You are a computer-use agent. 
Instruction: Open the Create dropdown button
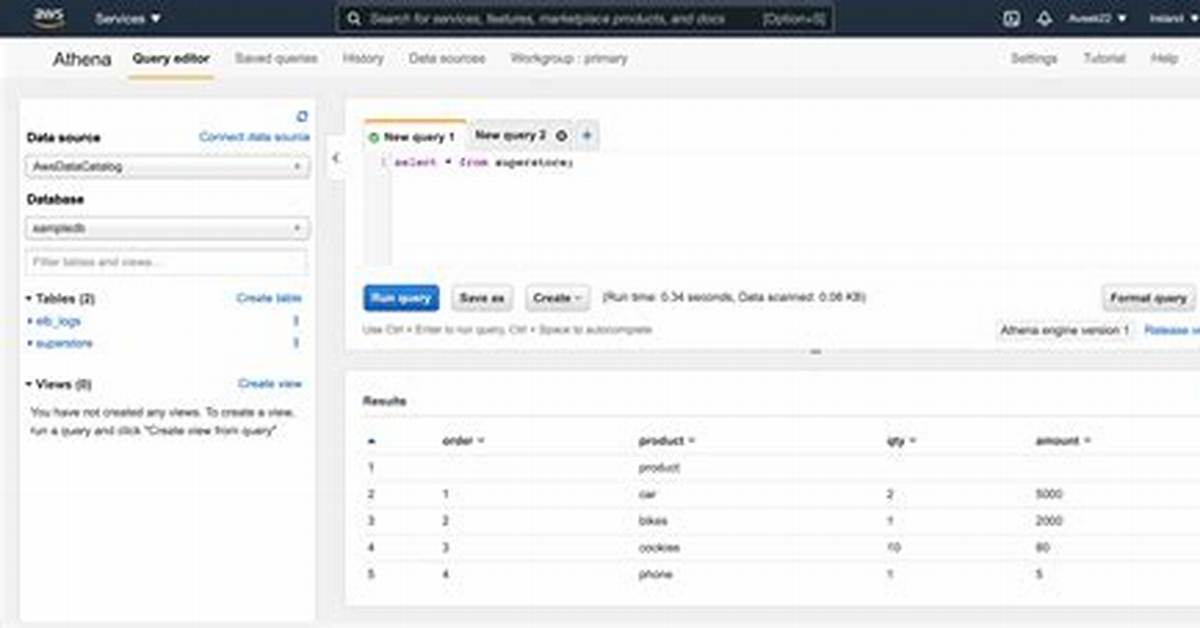click(x=557, y=298)
